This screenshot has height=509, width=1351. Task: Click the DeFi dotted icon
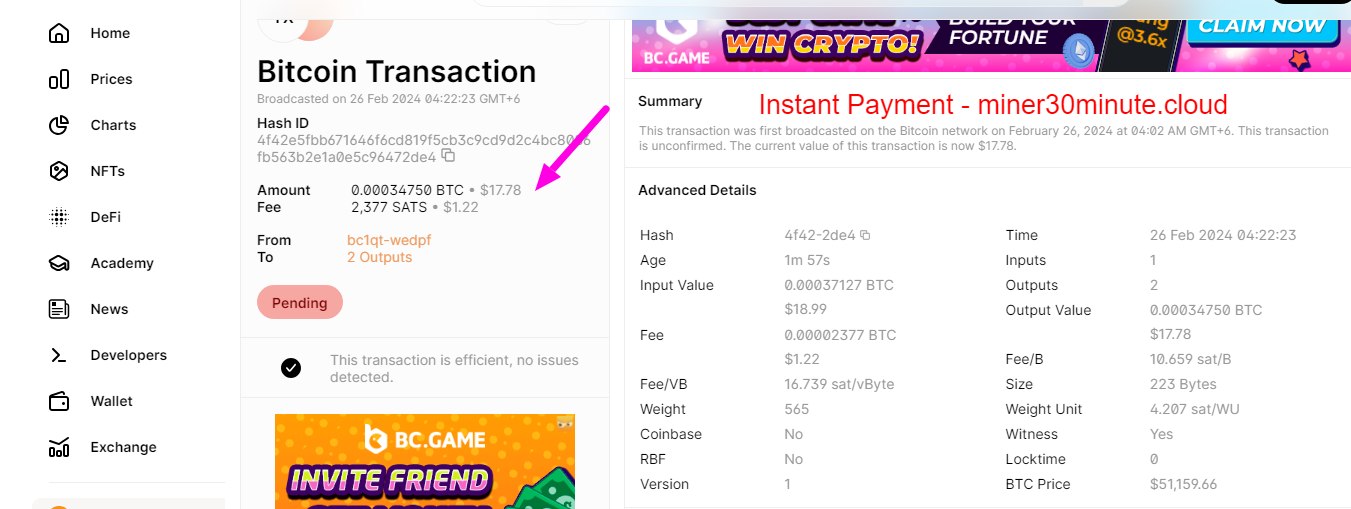tap(59, 217)
